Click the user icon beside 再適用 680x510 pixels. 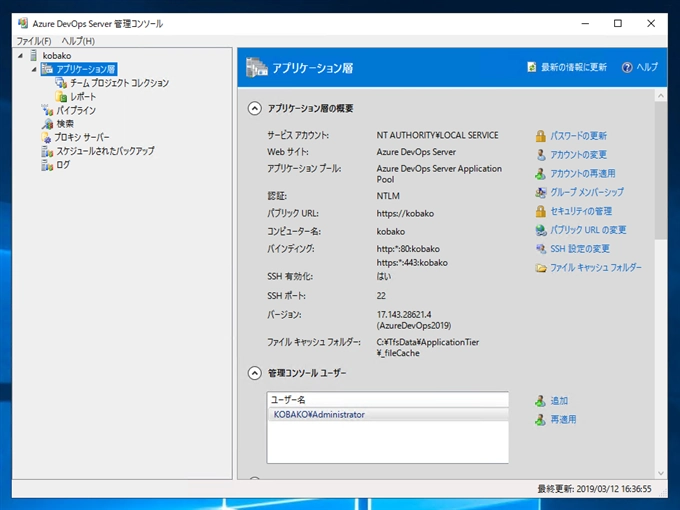point(540,420)
